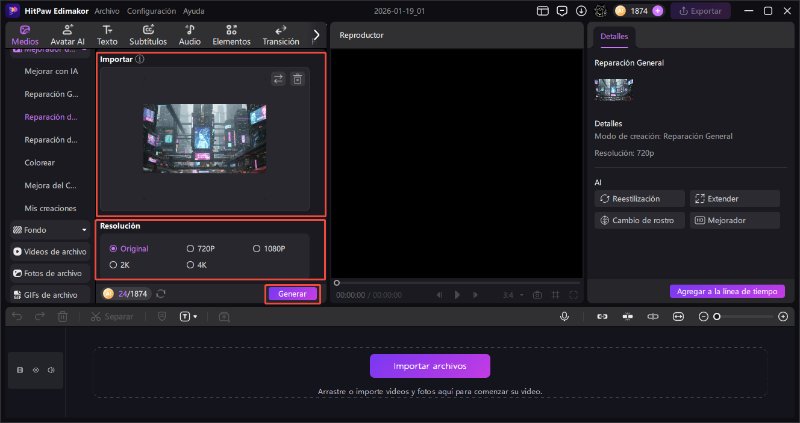Delete the imported image with trash icon
800x423 pixels.
pos(297,79)
